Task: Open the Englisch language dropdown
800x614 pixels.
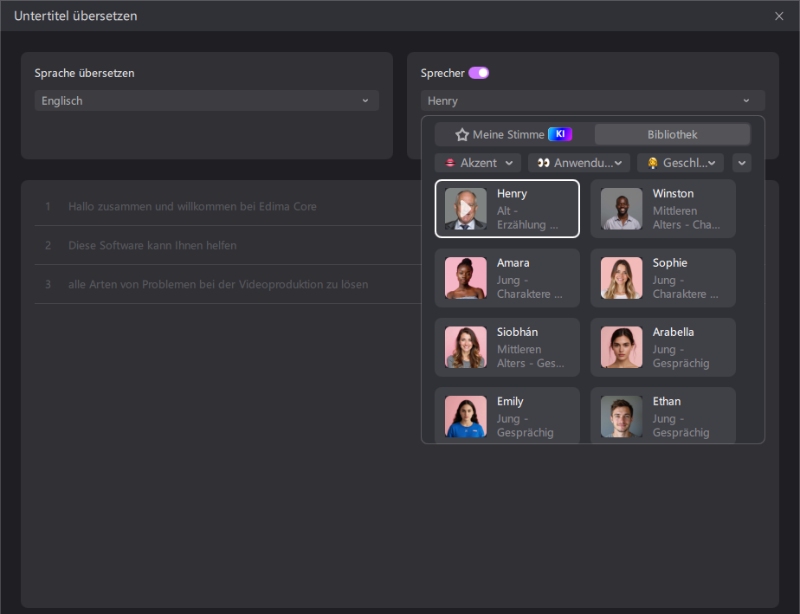Action: coord(206,101)
